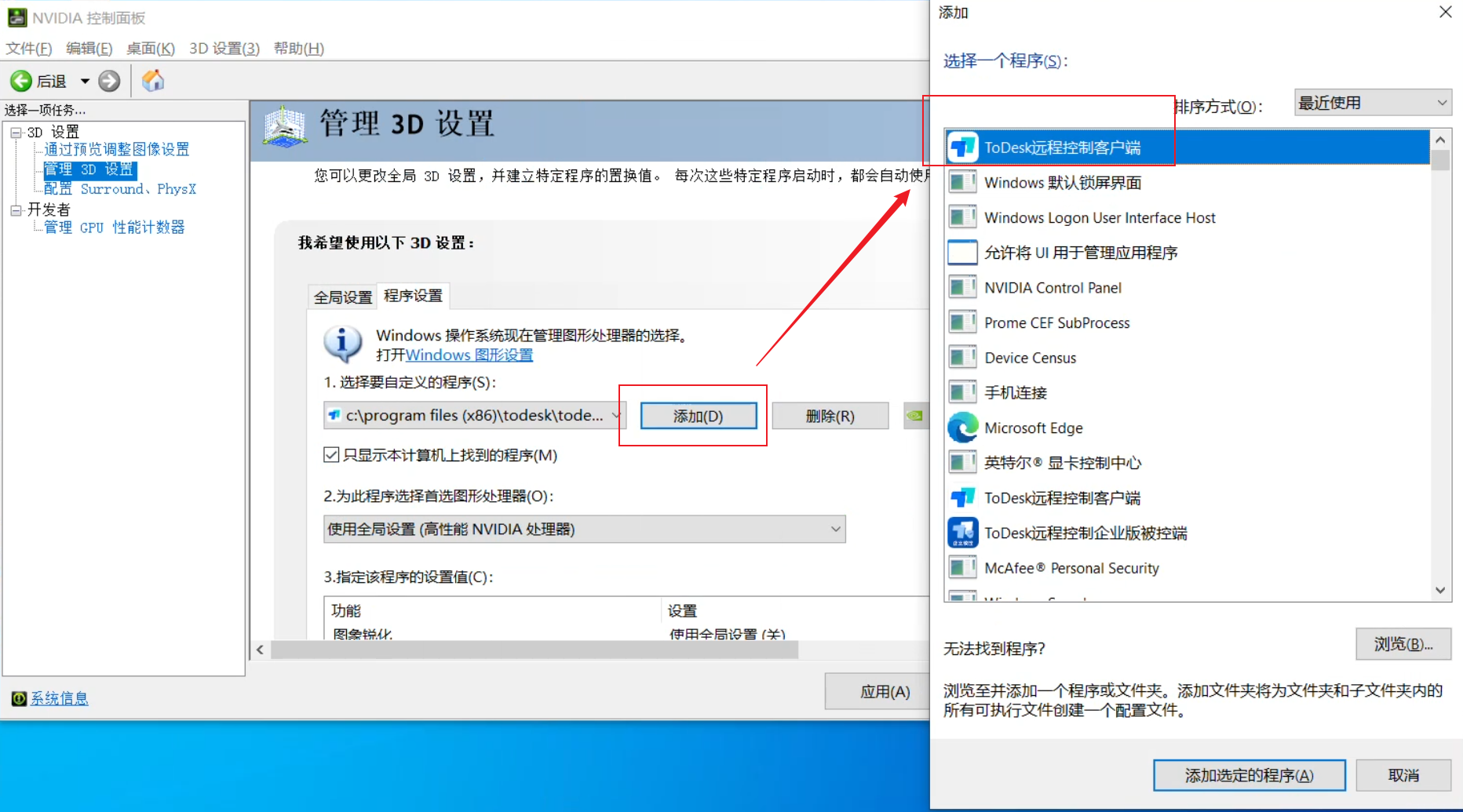Open the 排序方式 最近使用 dropdown
This screenshot has width=1463, height=812.
click(1372, 103)
